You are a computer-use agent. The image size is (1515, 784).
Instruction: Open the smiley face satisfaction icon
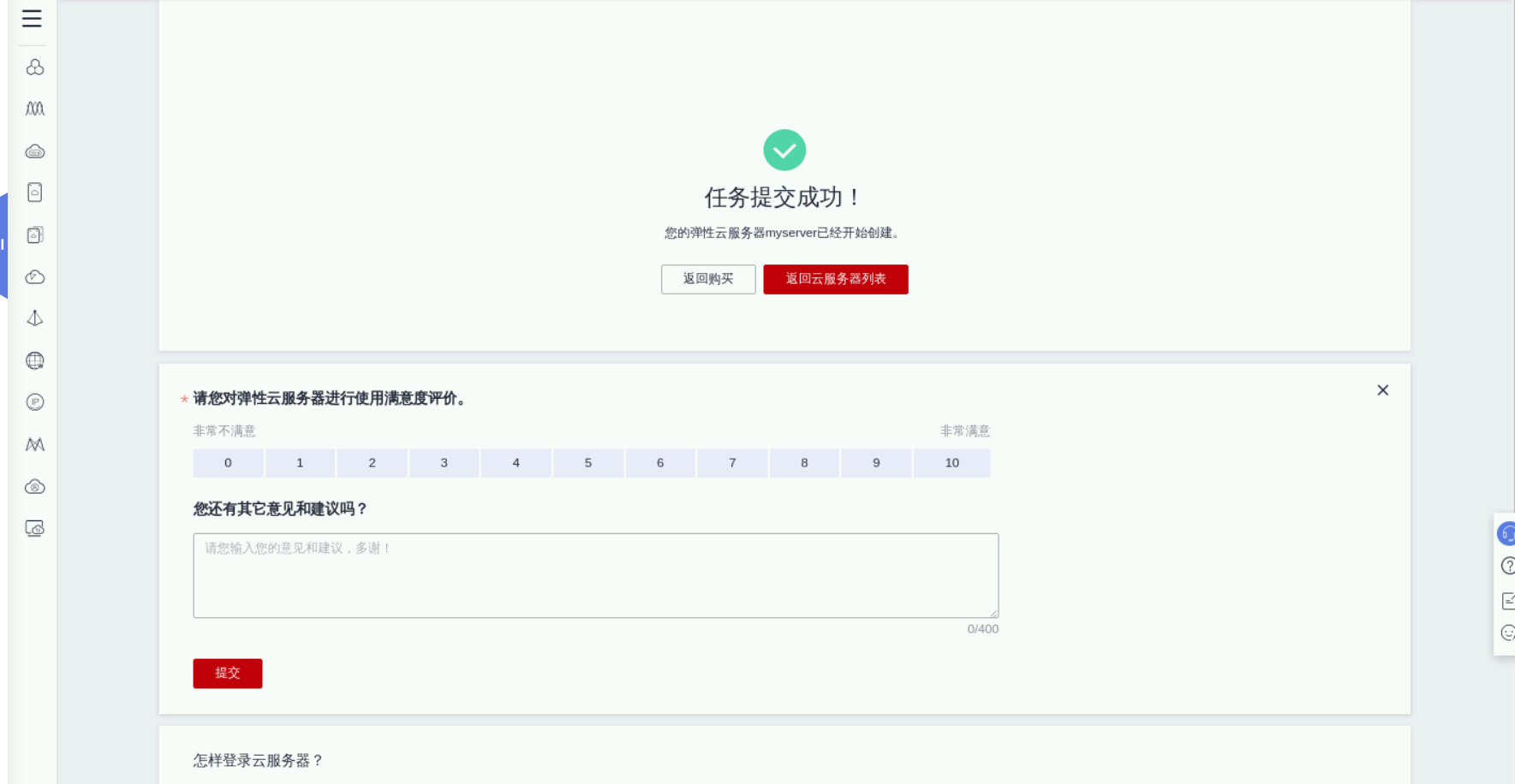point(1508,633)
